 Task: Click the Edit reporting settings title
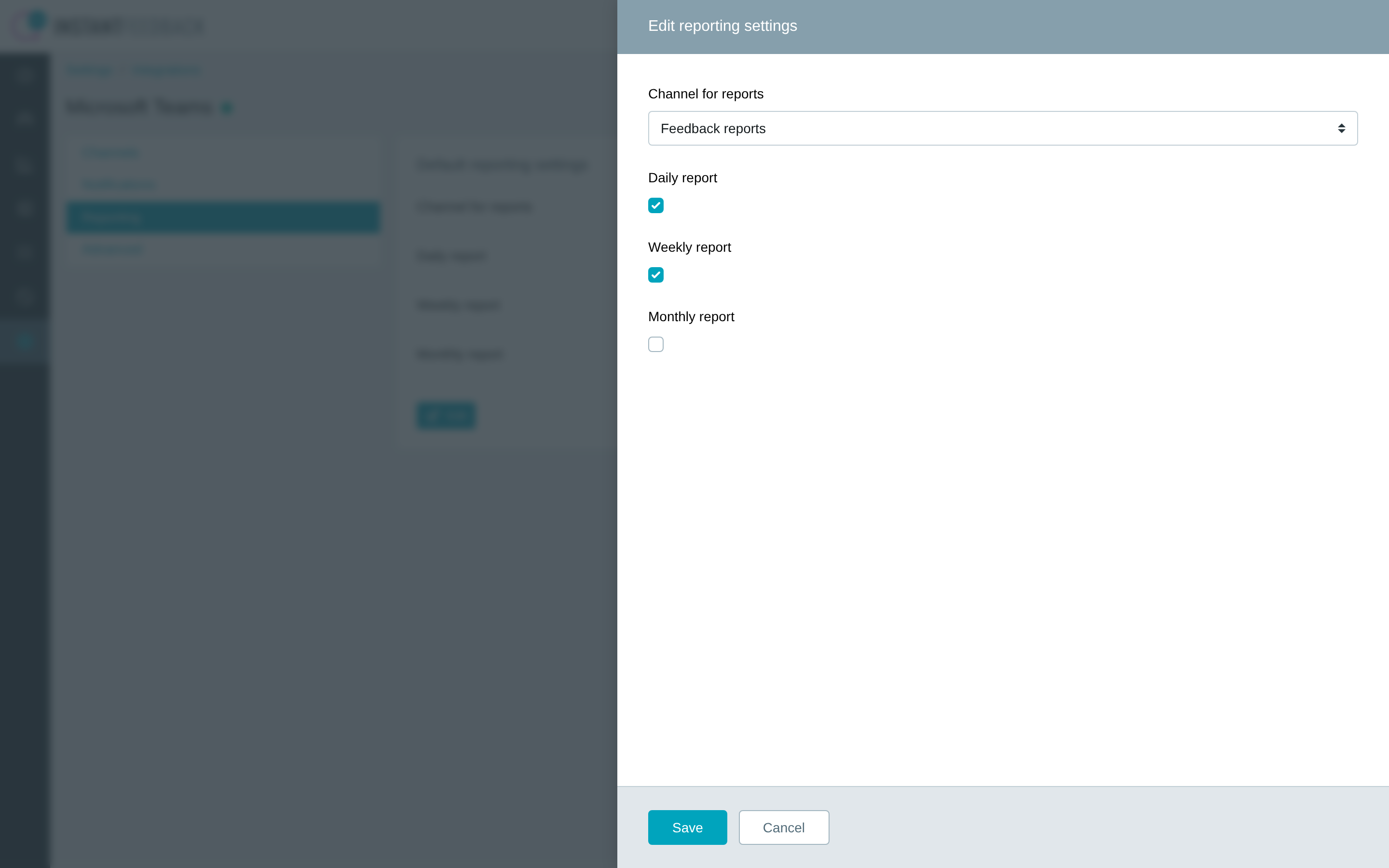(722, 26)
